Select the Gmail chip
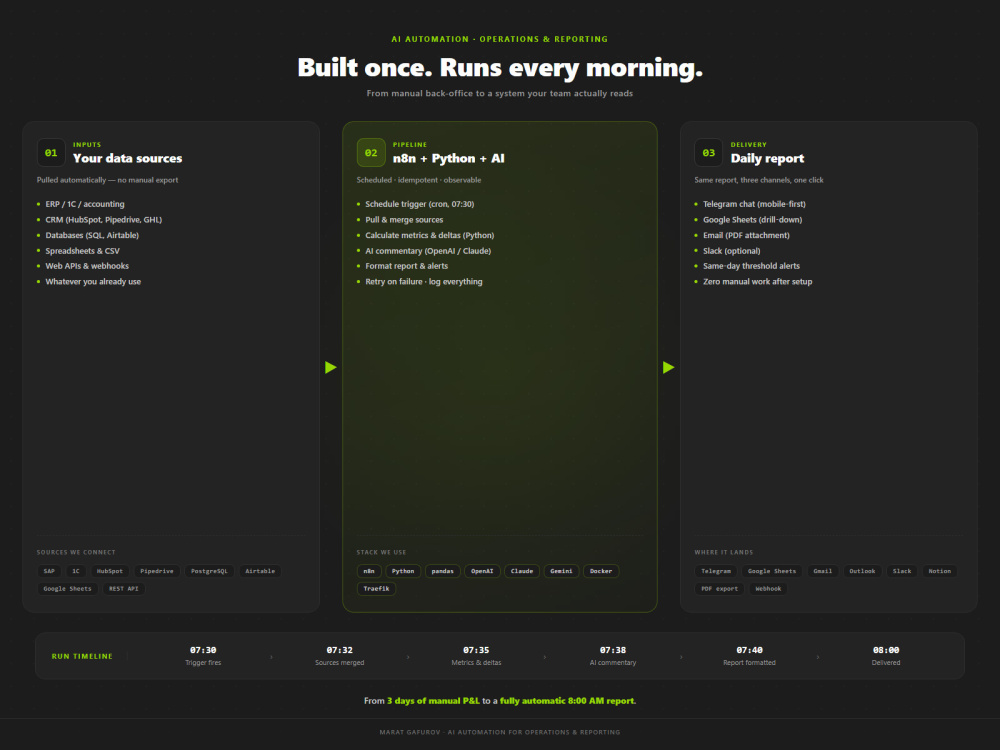The image size is (1000, 750). tap(823, 571)
